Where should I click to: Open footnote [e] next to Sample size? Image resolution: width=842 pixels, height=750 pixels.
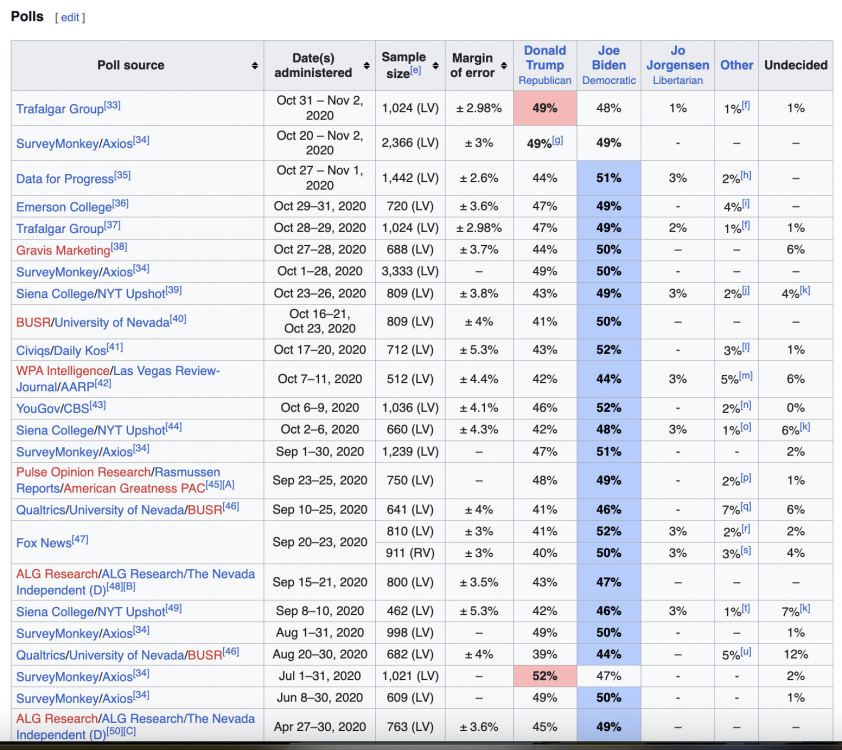point(415,70)
